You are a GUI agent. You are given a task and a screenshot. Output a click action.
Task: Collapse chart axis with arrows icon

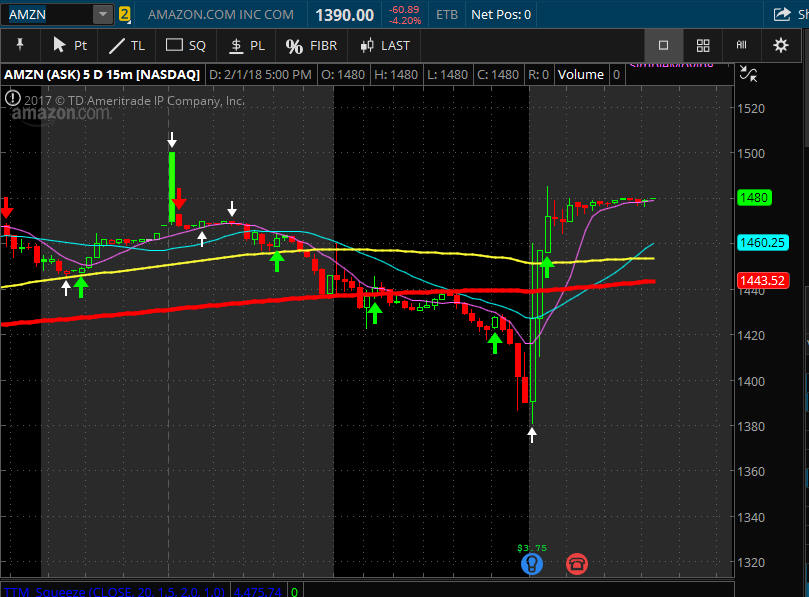748,75
